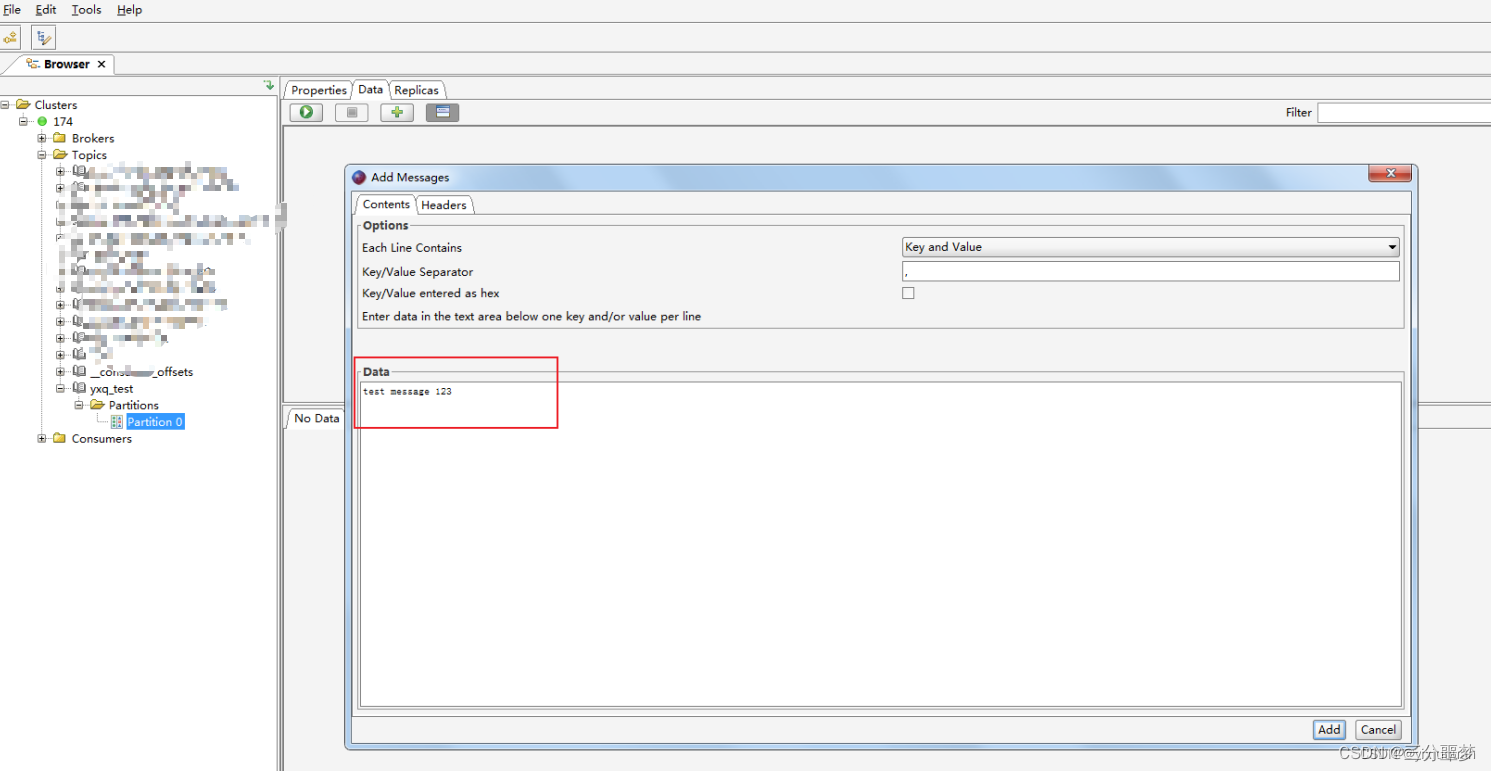This screenshot has width=1491, height=771.
Task: Open the Each Line Contains dropdown
Action: click(1150, 247)
